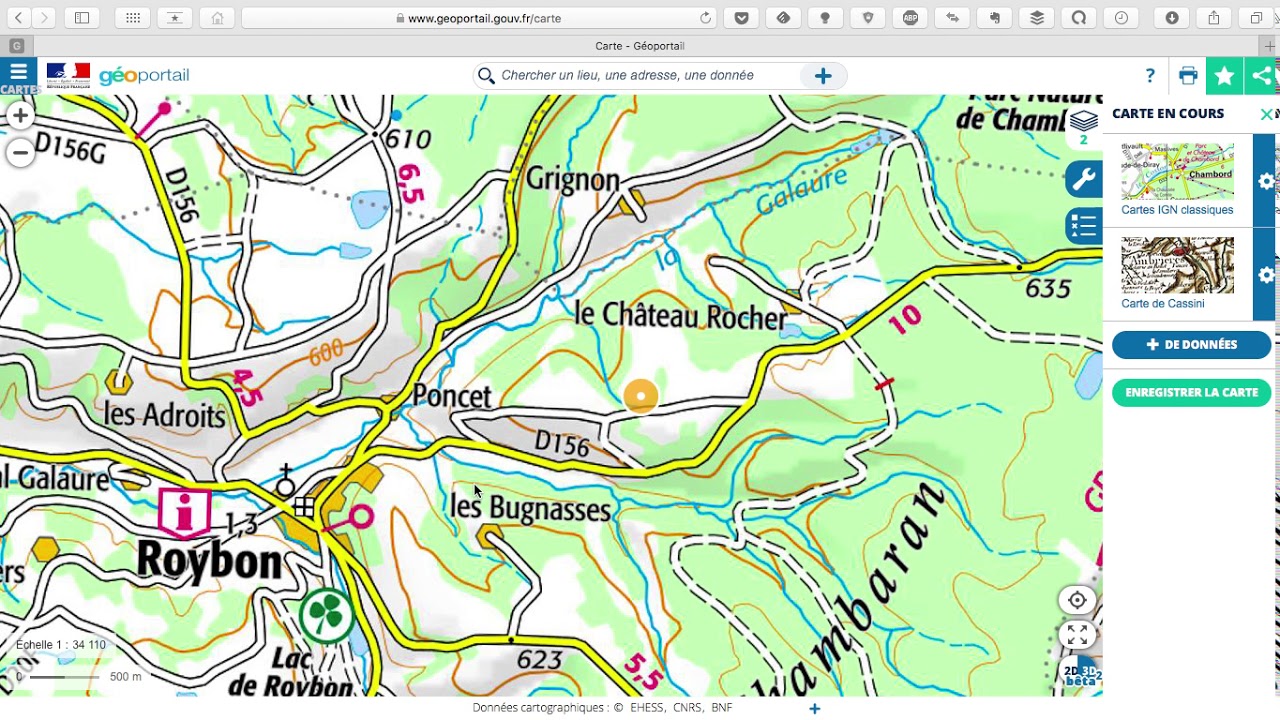Open the browser share menu
Viewport: 1280px width, 720px height.
1213,18
